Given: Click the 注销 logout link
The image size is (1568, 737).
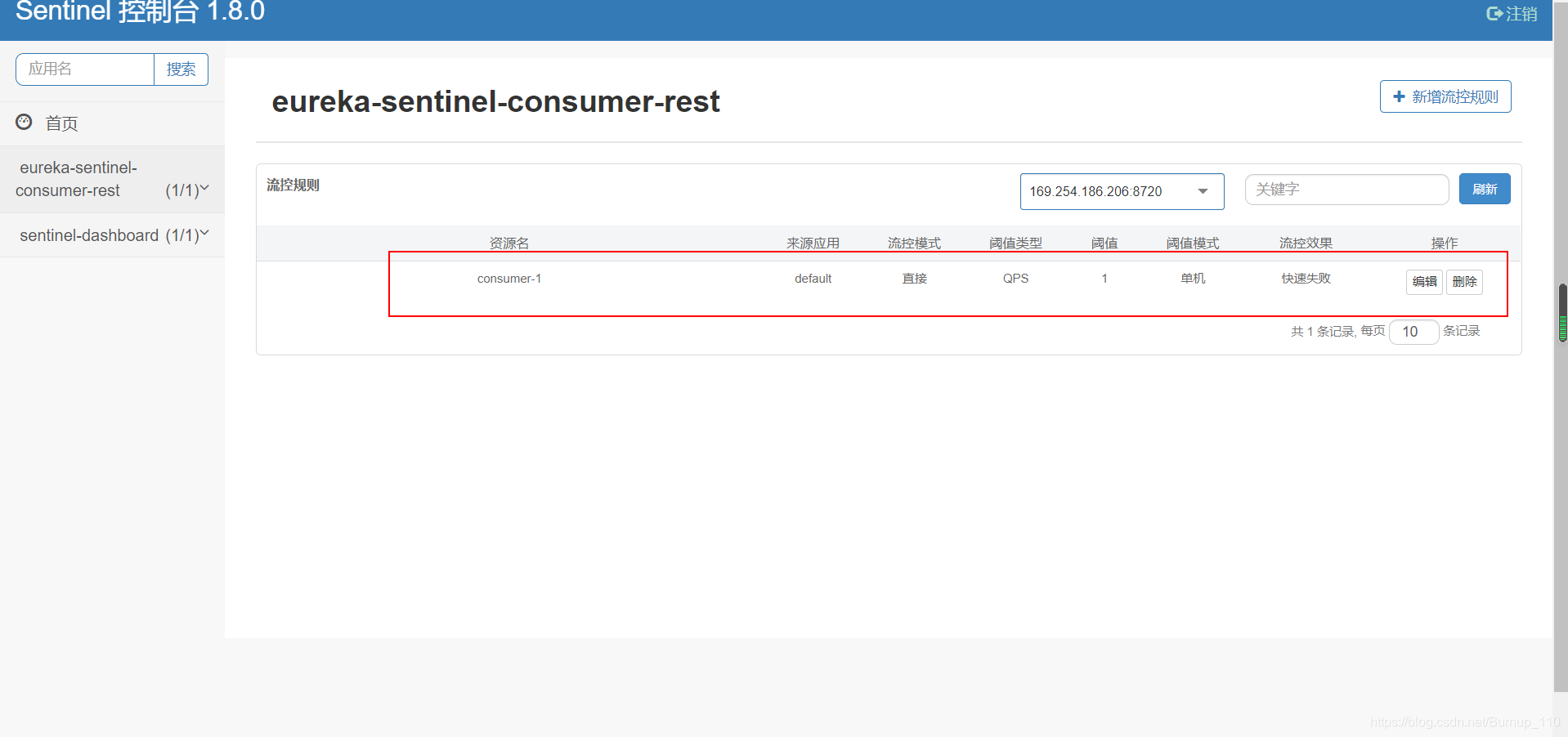Looking at the screenshot, I should (x=1512, y=13).
